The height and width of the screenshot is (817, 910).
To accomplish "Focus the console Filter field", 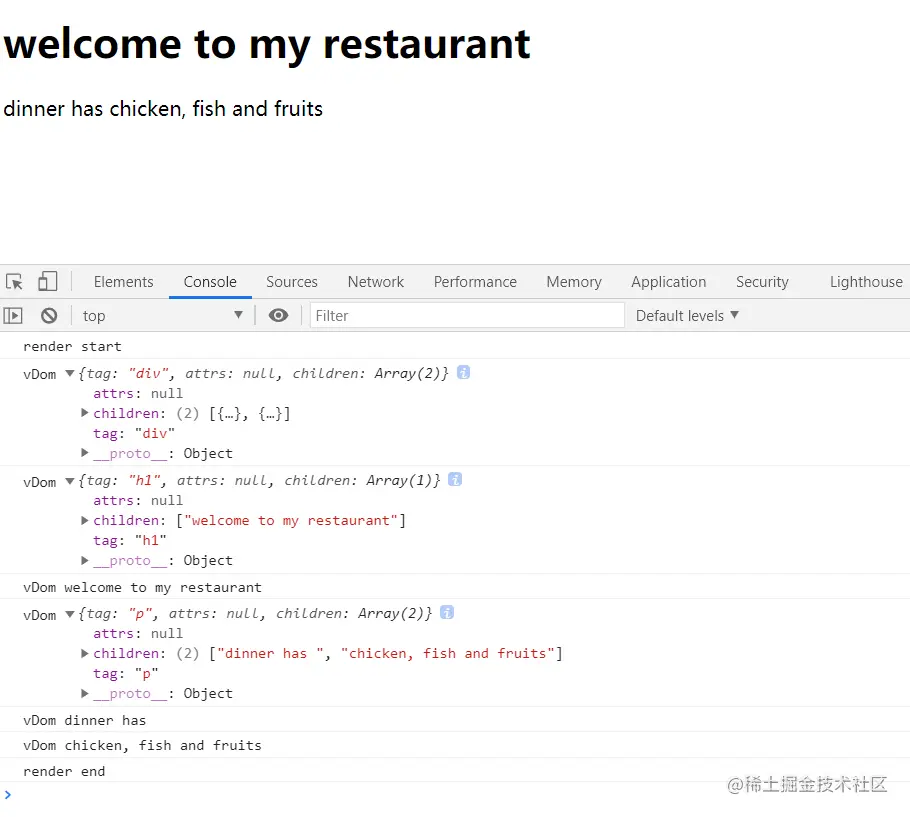I will 467,316.
